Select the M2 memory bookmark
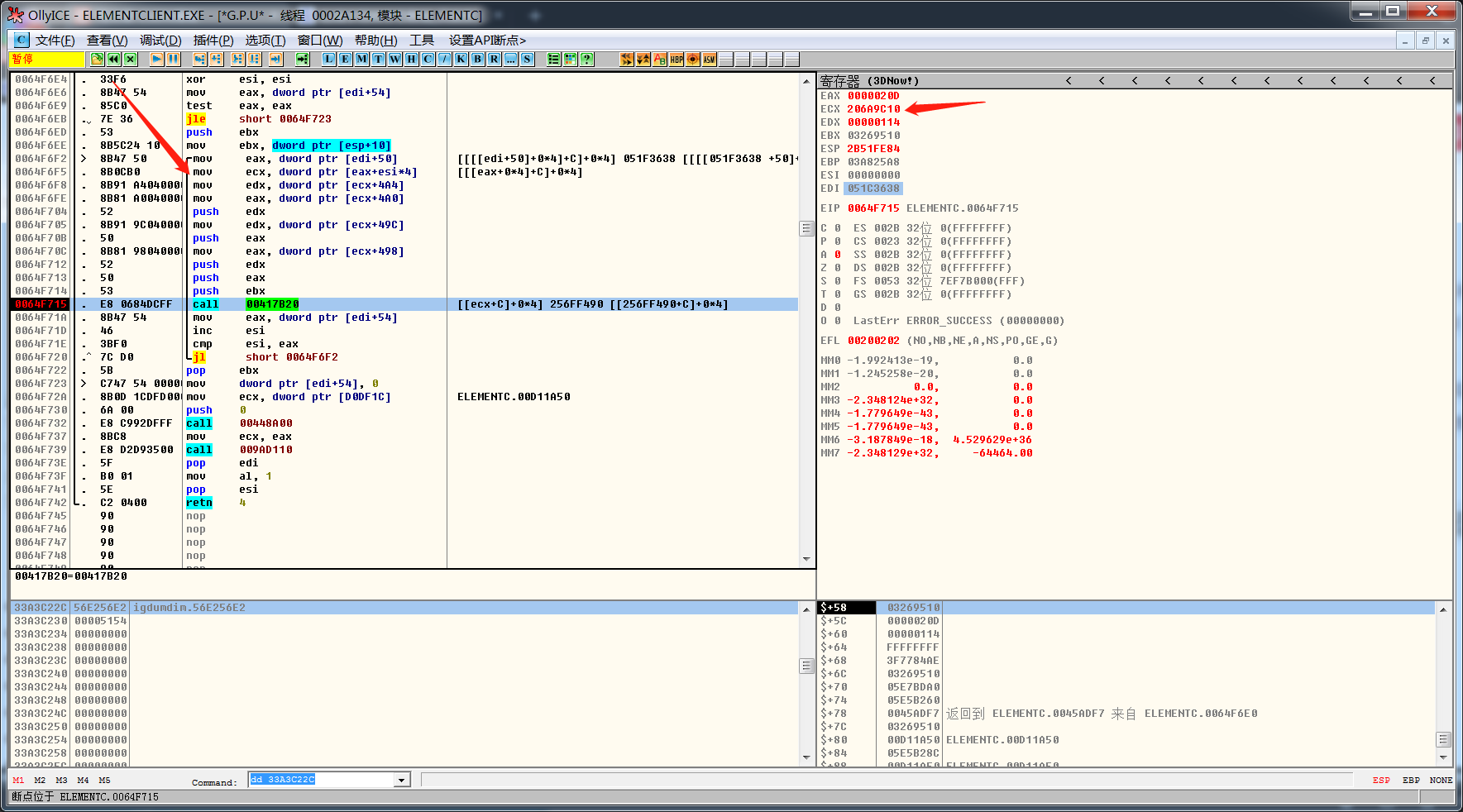This screenshot has height=812, width=1463. 40,780
